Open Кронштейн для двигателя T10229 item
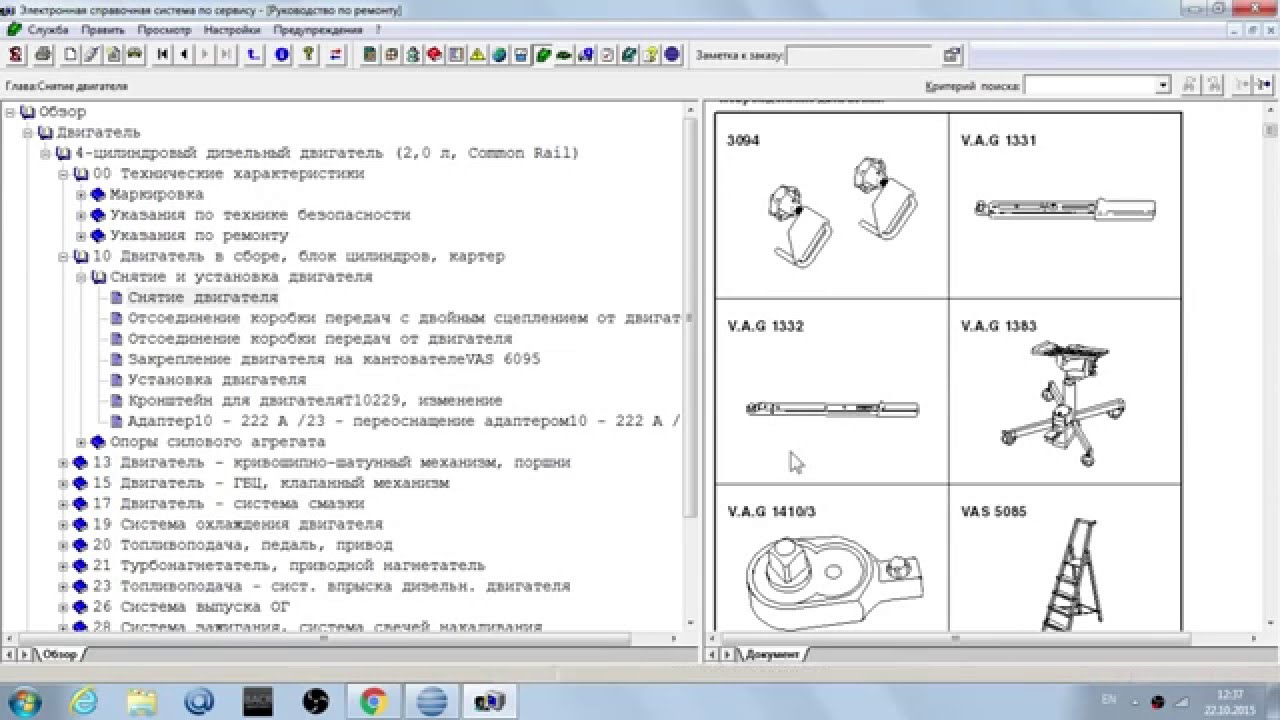Viewport: 1280px width, 720px height. pyautogui.click(x=315, y=401)
